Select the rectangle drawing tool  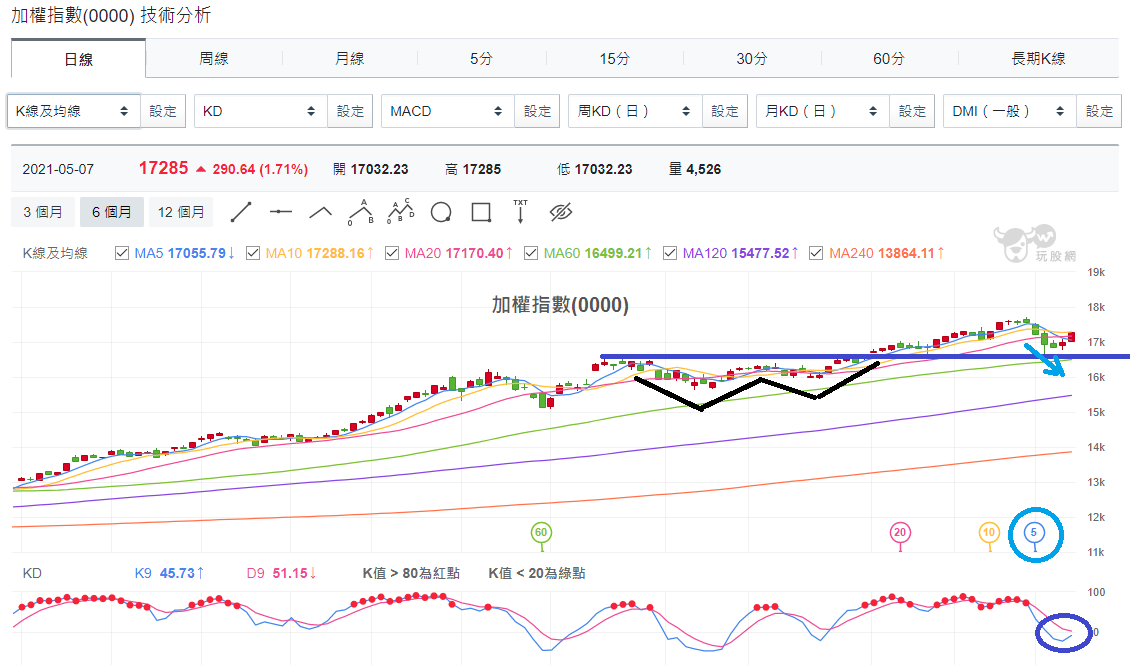click(x=481, y=213)
